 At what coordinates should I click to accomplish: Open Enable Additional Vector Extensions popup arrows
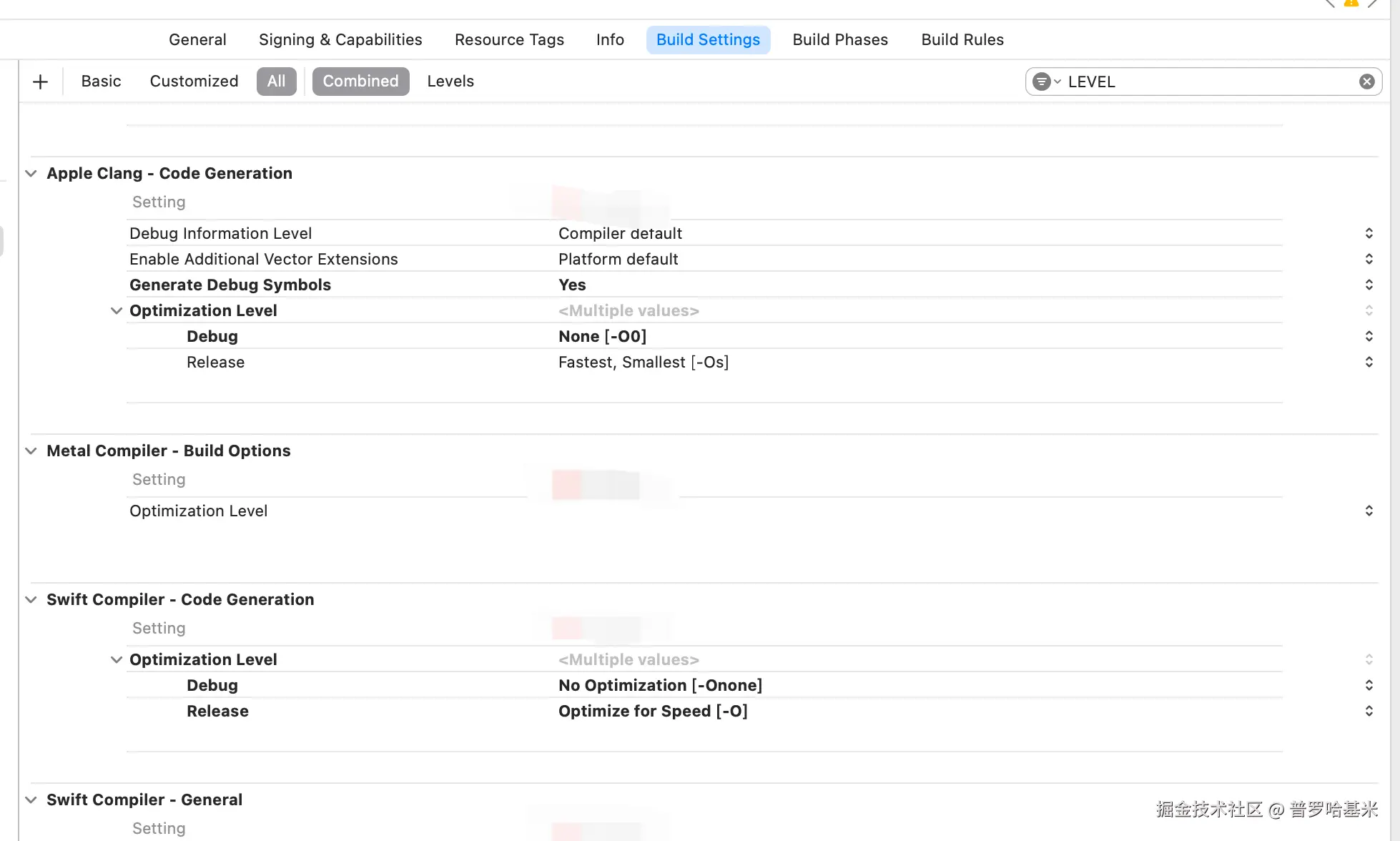1369,259
